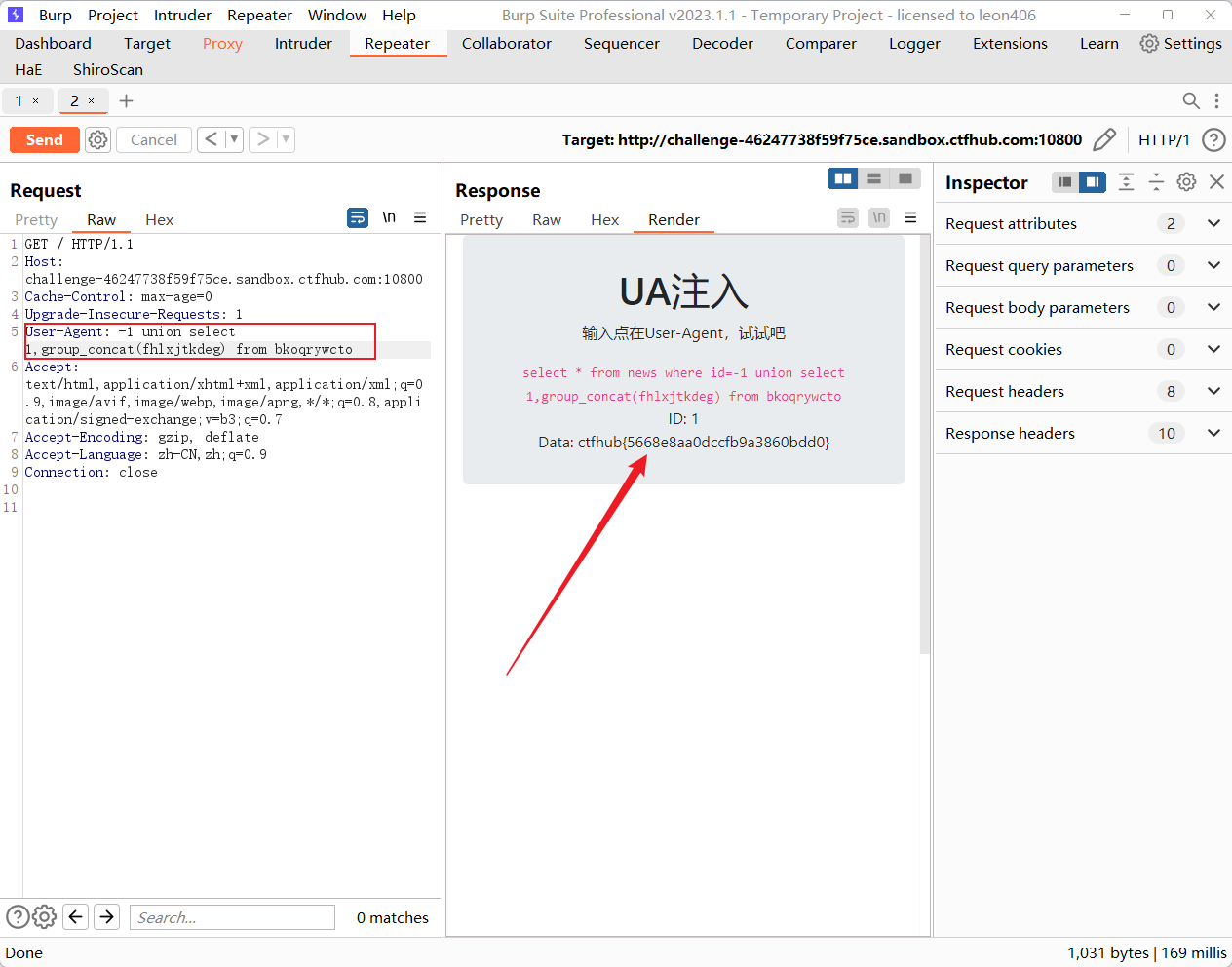Viewport: 1232px width, 967px height.
Task: Go to previous request in history
Action: click(211, 139)
